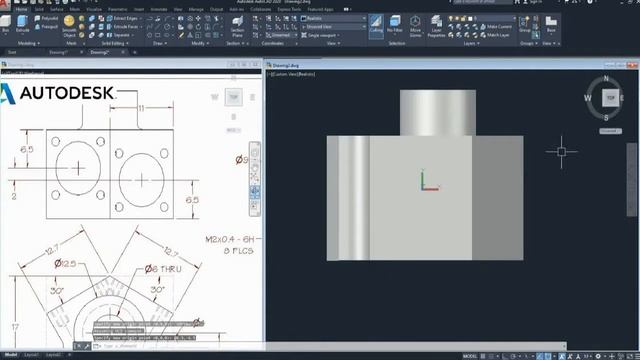Open the Start file tab
The height and width of the screenshot is (360, 640).
click(12, 52)
